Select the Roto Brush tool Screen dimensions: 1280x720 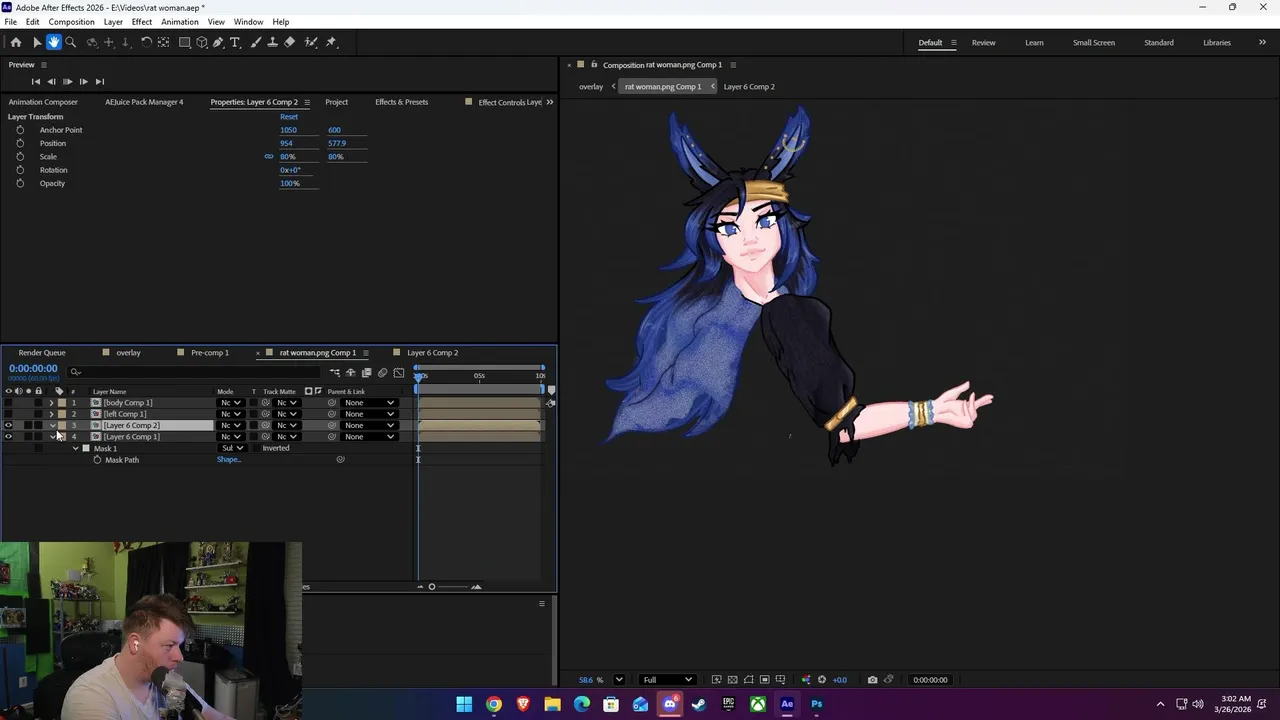(311, 42)
